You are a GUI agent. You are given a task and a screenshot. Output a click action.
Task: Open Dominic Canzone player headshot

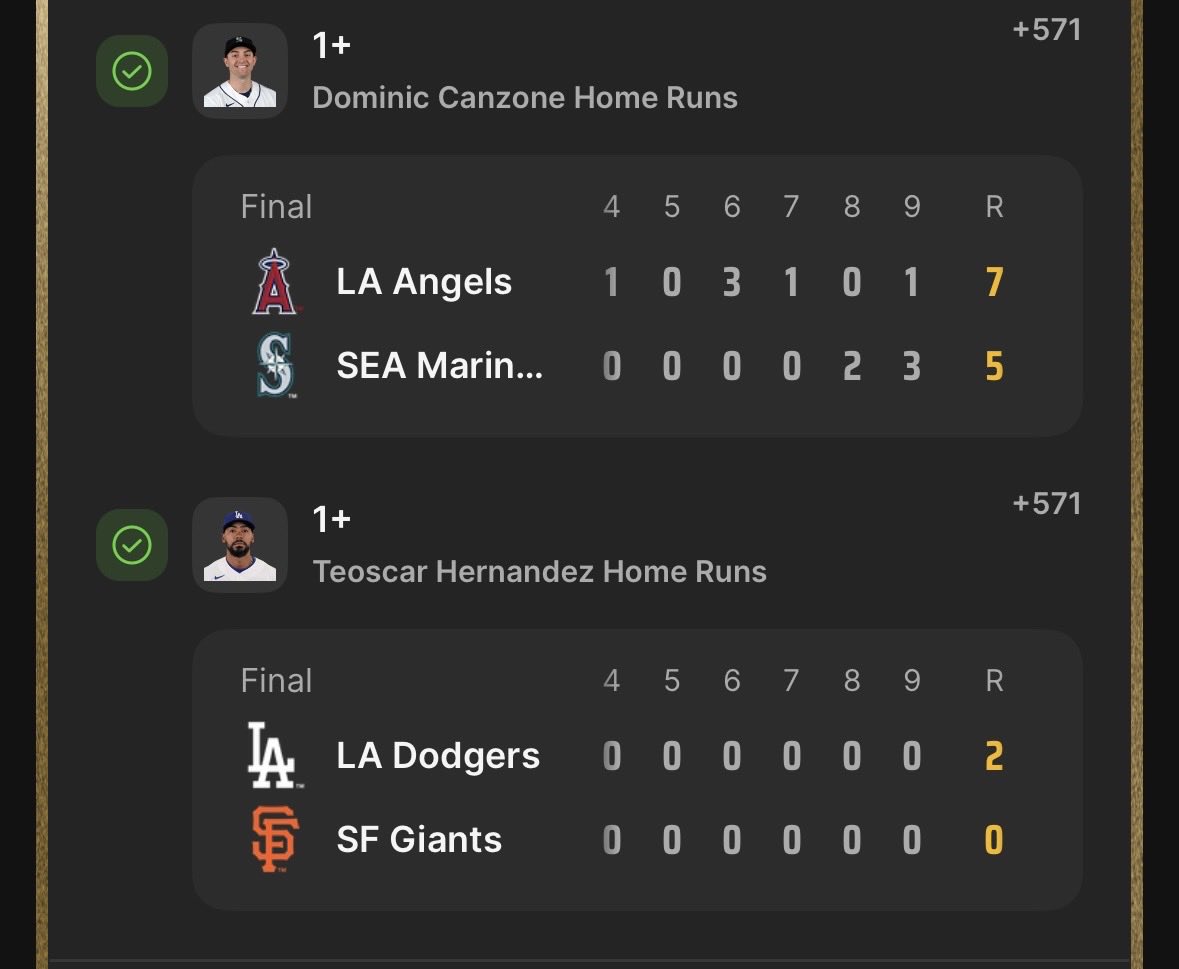click(240, 71)
